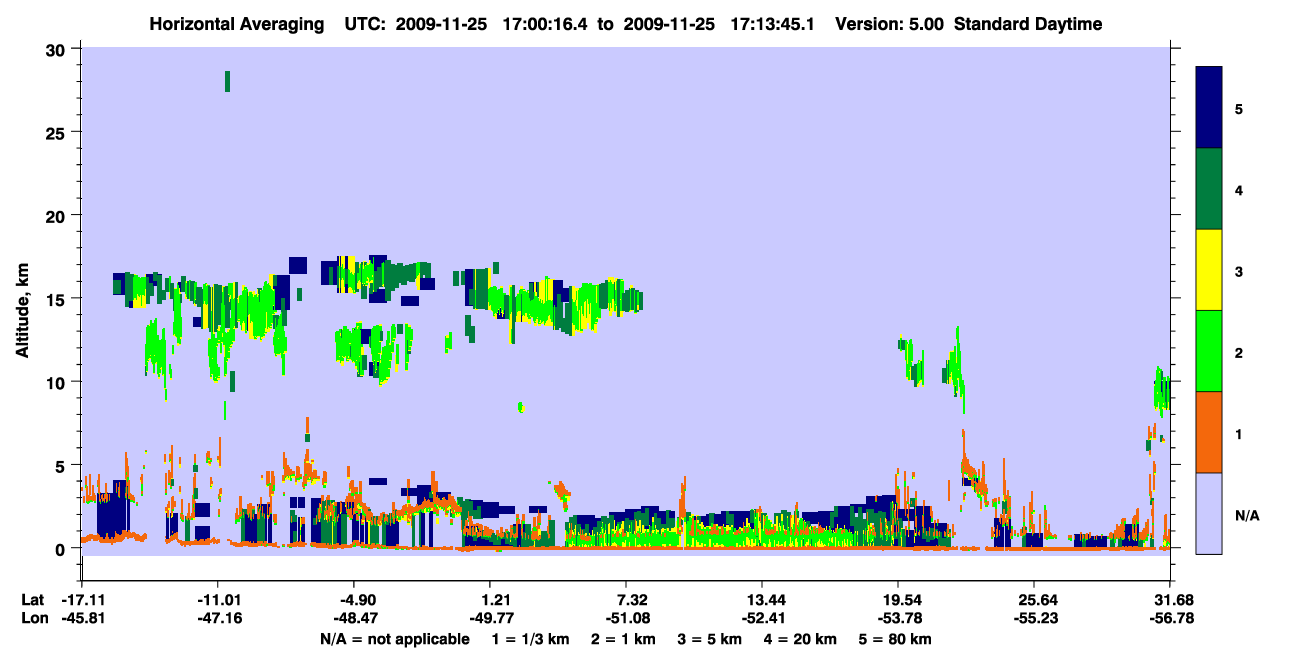Click the 'Lat' row label
The height and width of the screenshot is (667, 1300).
coord(32,600)
